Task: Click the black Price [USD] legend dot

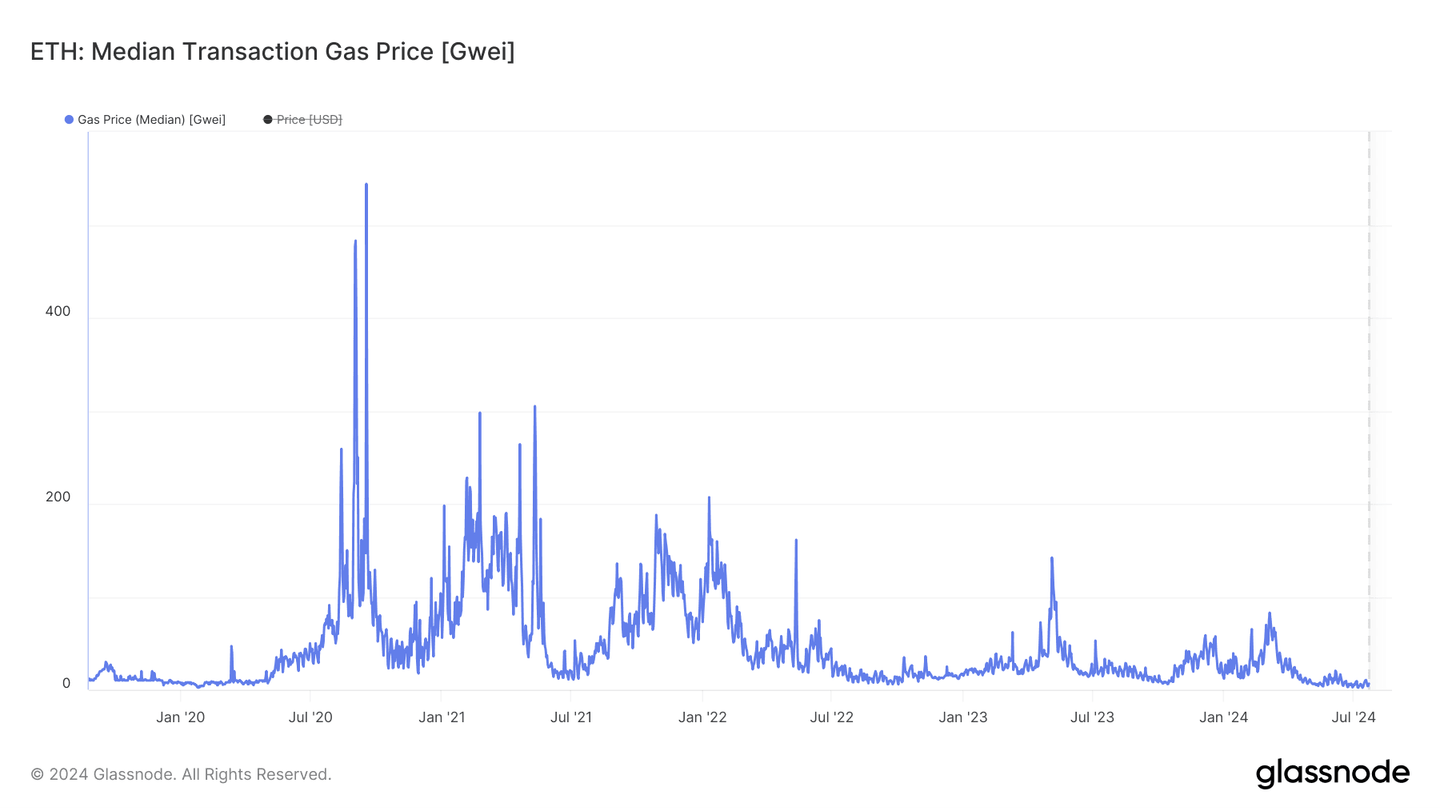Action: (268, 120)
